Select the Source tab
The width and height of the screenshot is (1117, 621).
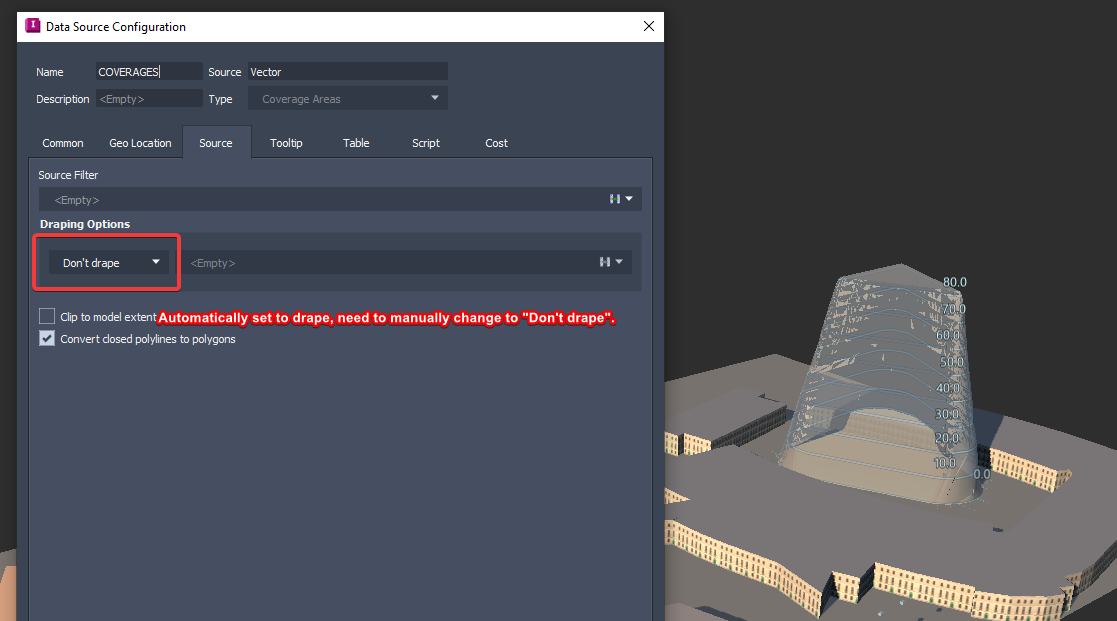(216, 142)
